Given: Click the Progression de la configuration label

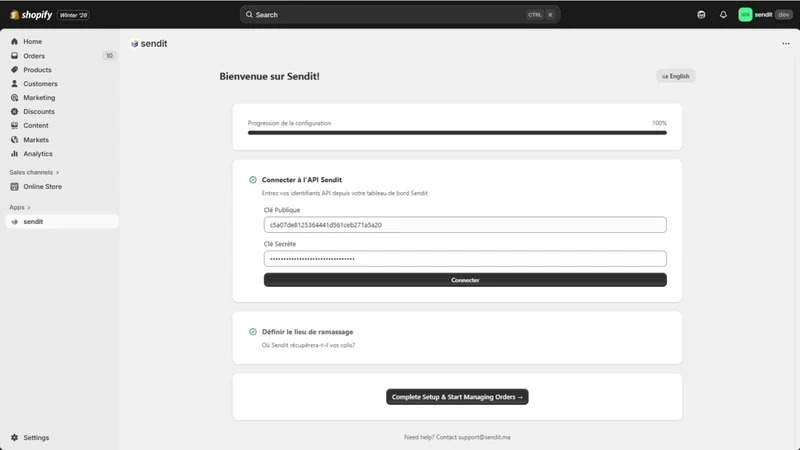Looking at the screenshot, I should click(289, 123).
